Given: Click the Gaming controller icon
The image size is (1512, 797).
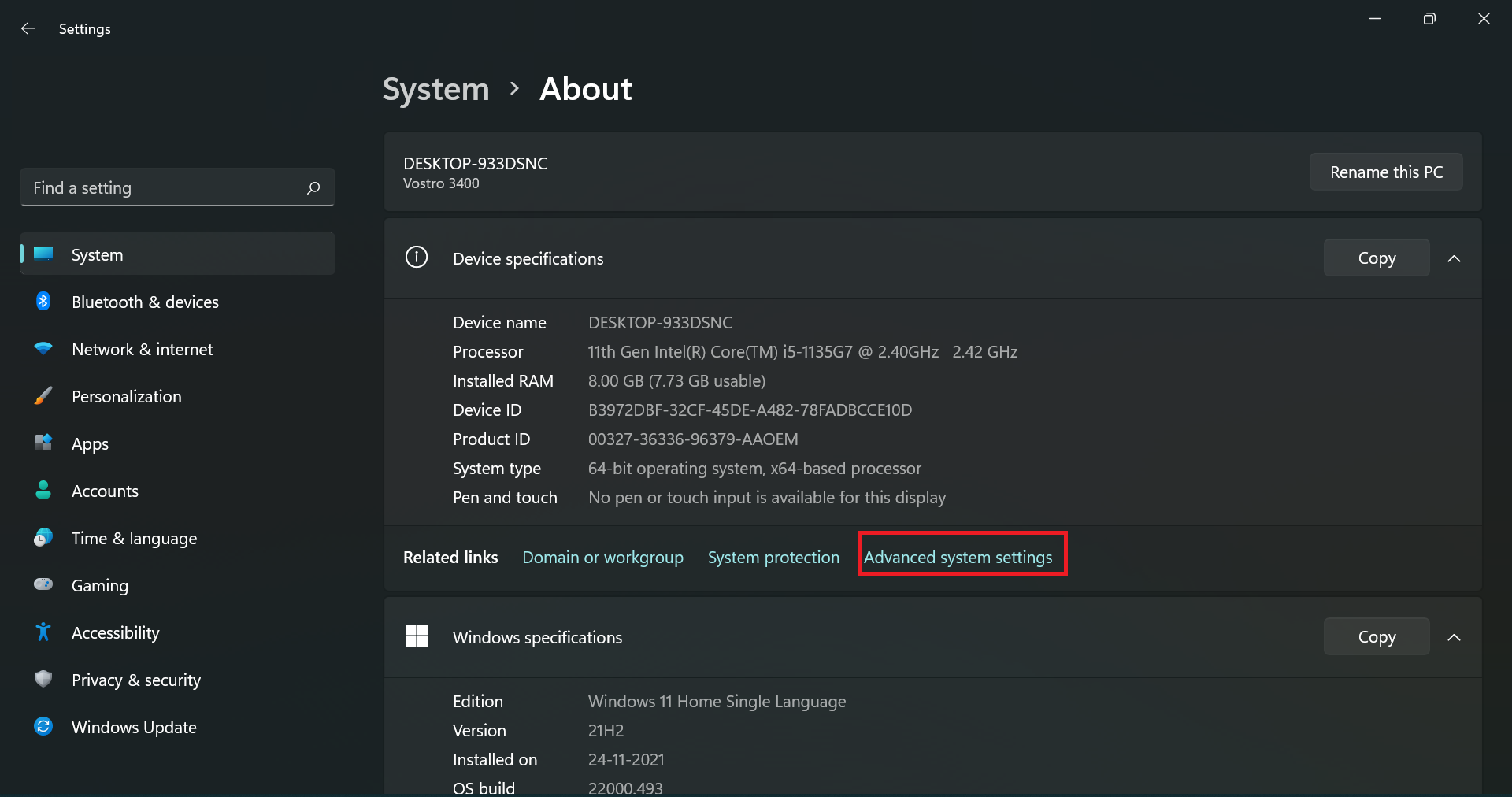Looking at the screenshot, I should (x=43, y=584).
